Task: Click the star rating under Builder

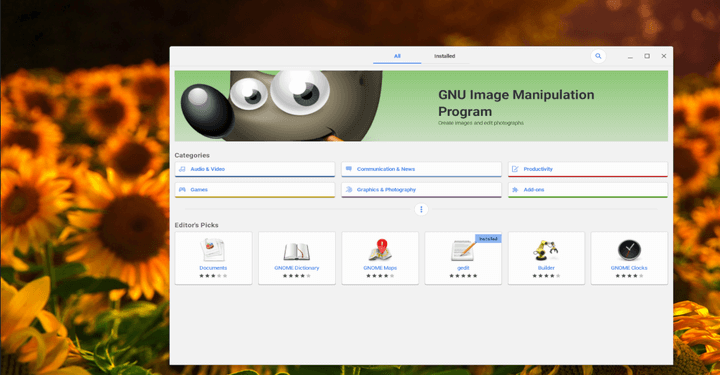Action: pos(546,276)
